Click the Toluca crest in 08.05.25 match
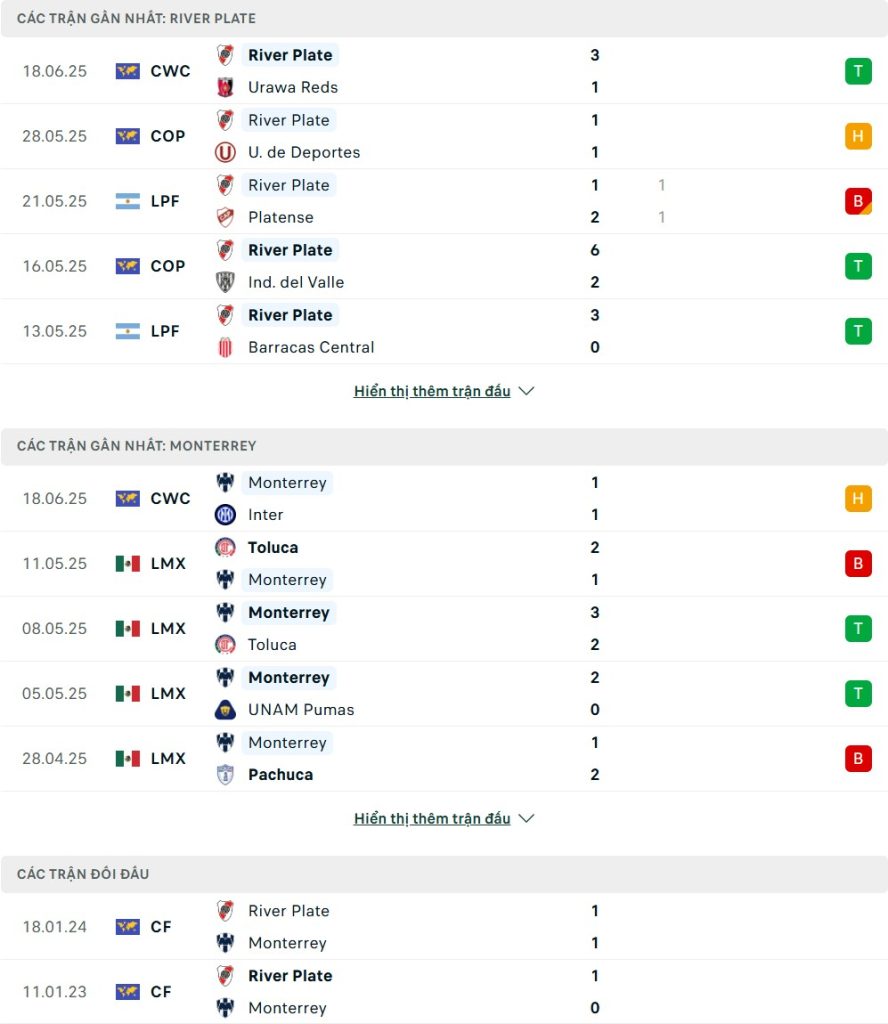 click(x=225, y=645)
